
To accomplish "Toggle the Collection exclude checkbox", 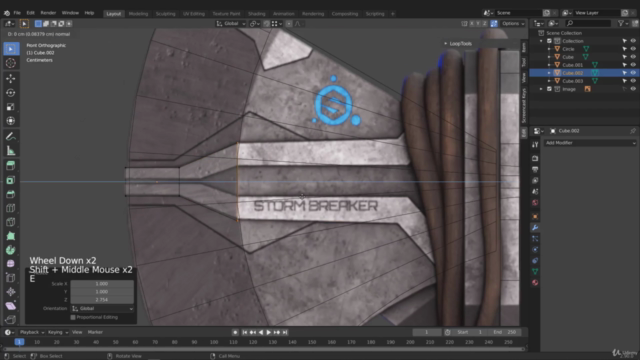I will pos(549,41).
